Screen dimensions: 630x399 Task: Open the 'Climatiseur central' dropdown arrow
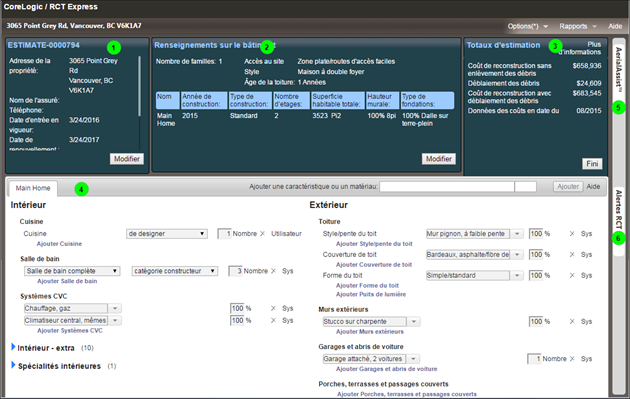[115, 321]
